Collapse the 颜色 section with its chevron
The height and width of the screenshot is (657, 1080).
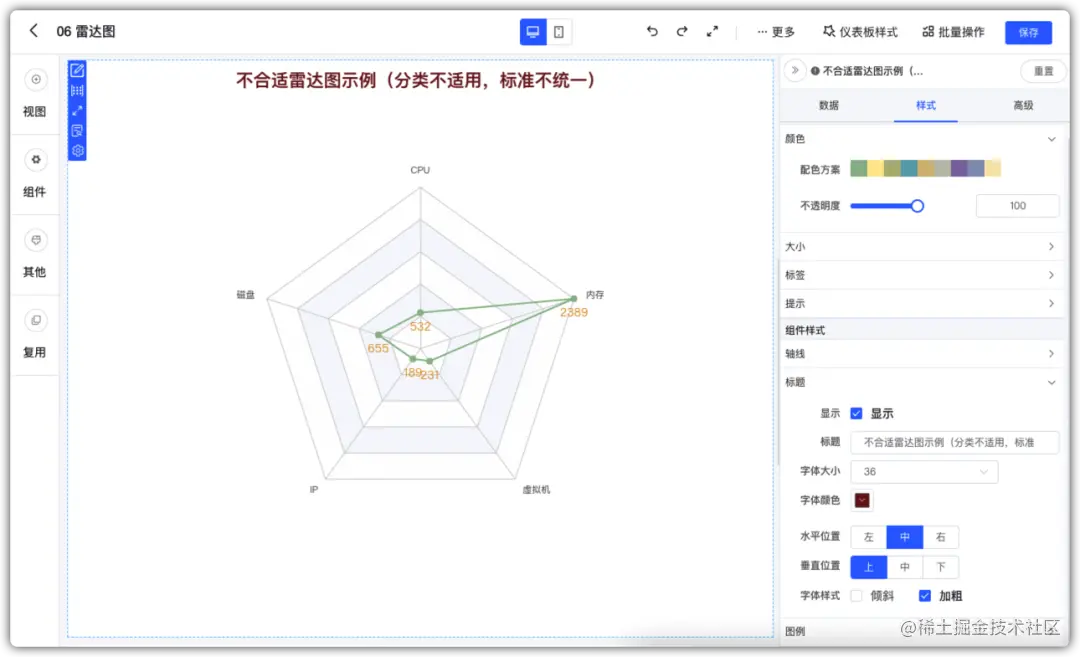(x=1052, y=139)
